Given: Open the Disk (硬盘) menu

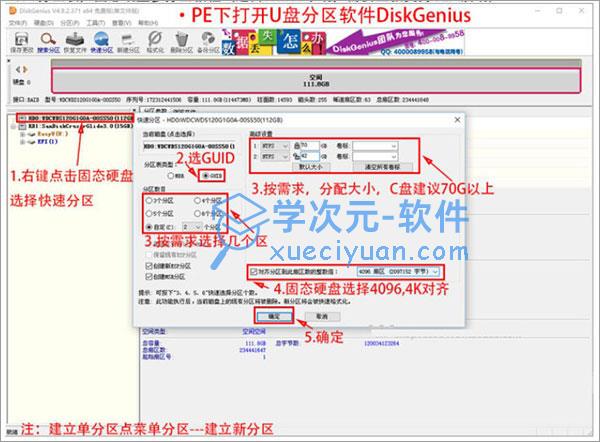Looking at the screenshot, I should 44,23.
